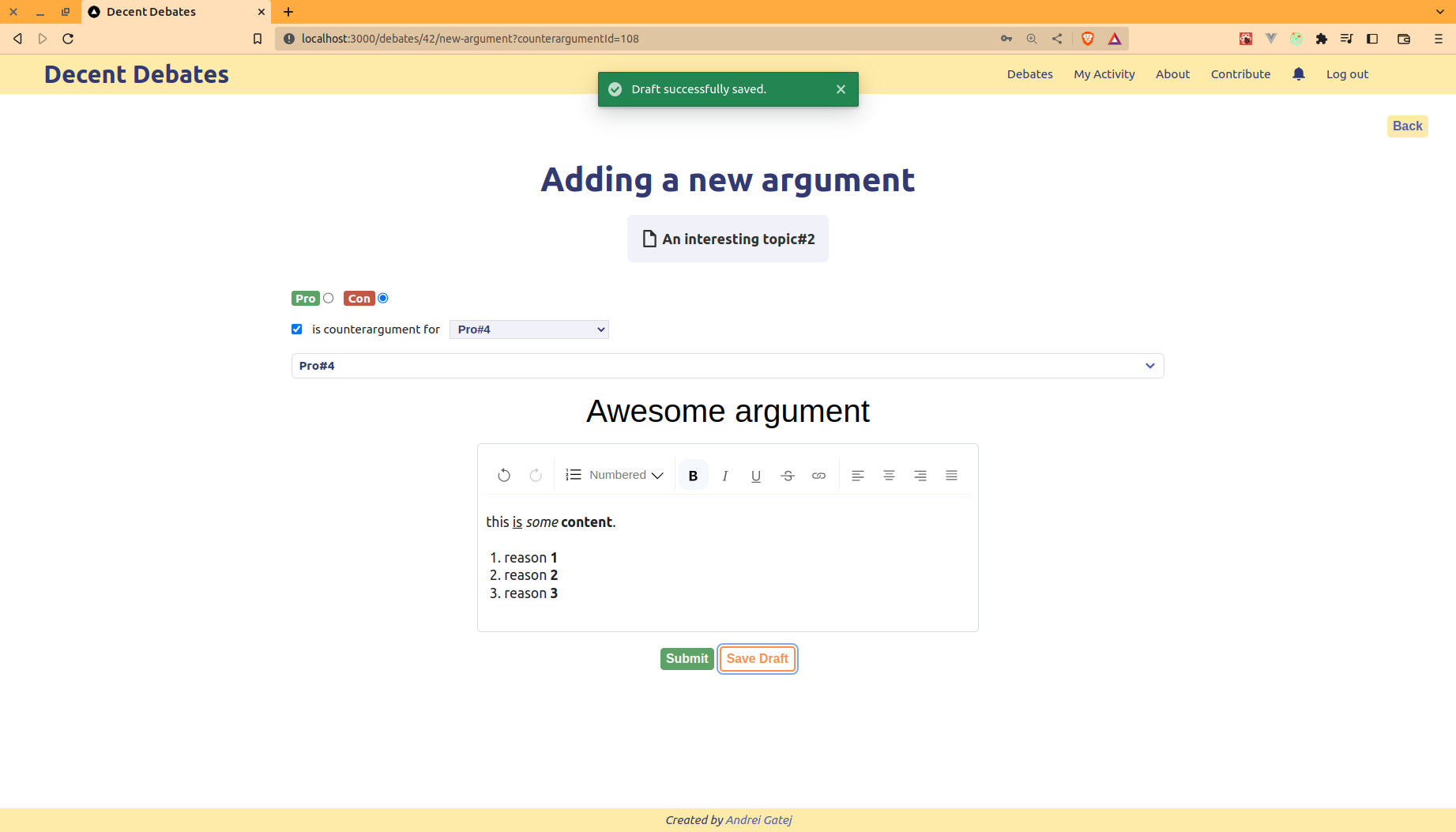Apply italic formatting in the editor
Screen dimensions: 1456x832
(724, 475)
